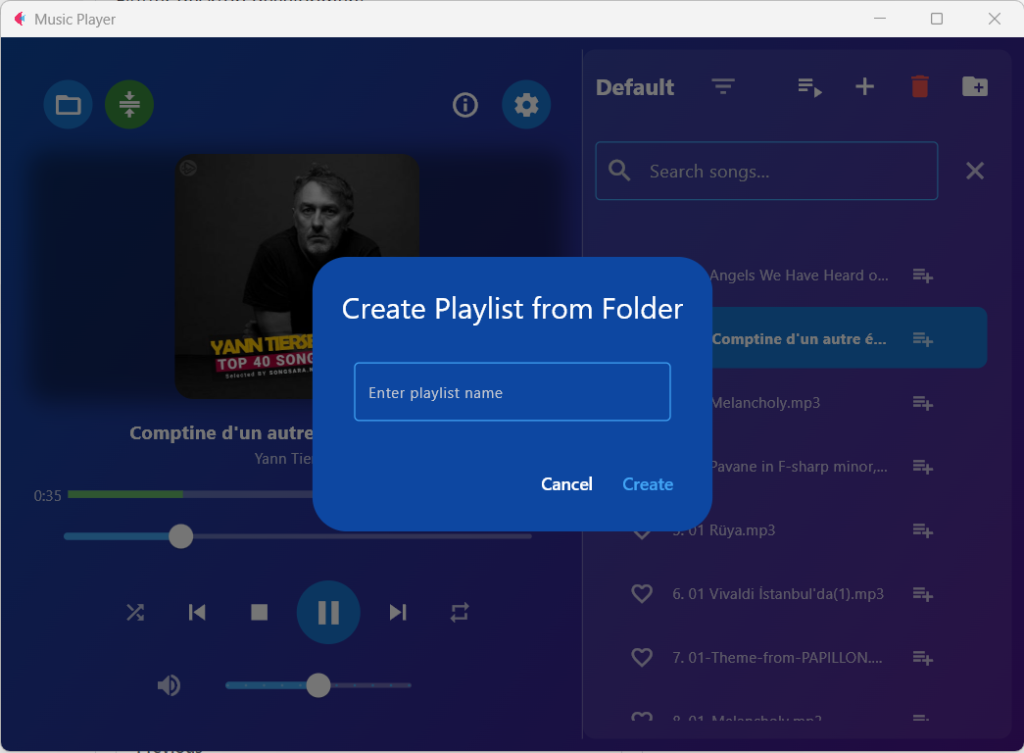Click the plus icon to add songs

coord(865,87)
